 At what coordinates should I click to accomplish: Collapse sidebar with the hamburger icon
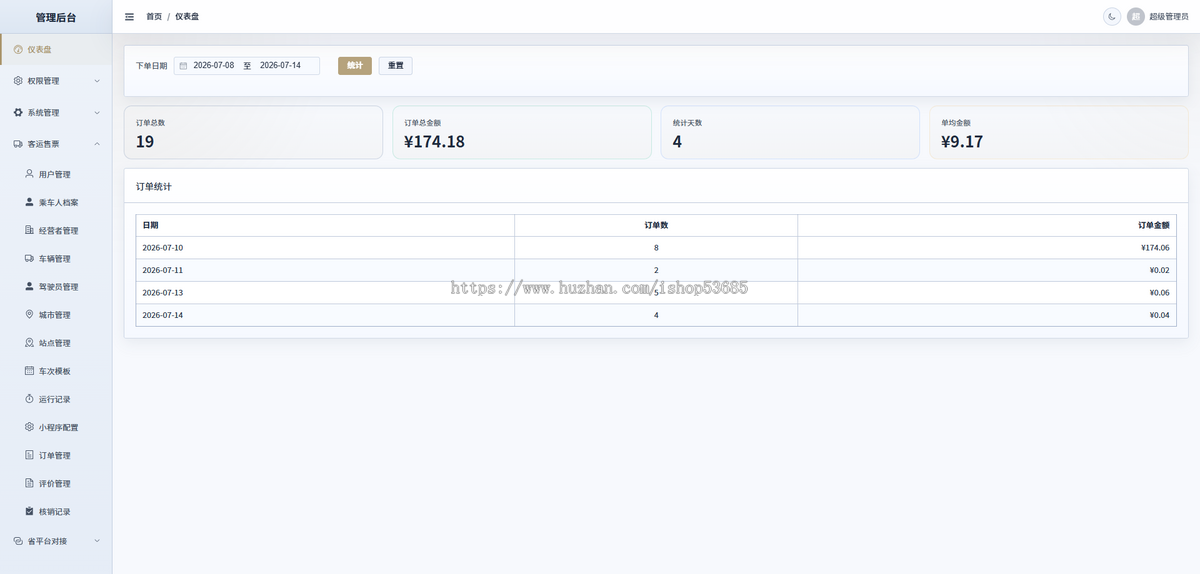tap(129, 17)
